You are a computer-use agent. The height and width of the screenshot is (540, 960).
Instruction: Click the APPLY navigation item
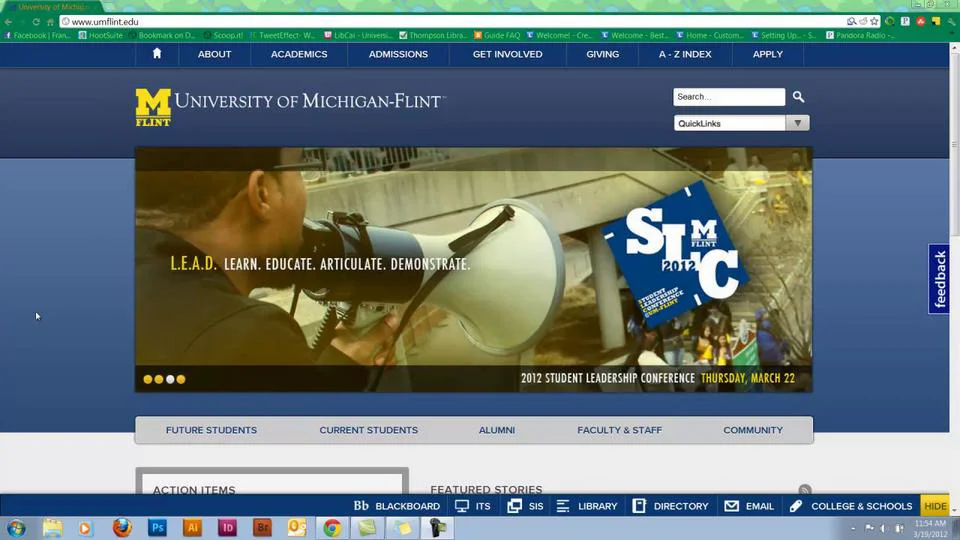pyautogui.click(x=768, y=54)
